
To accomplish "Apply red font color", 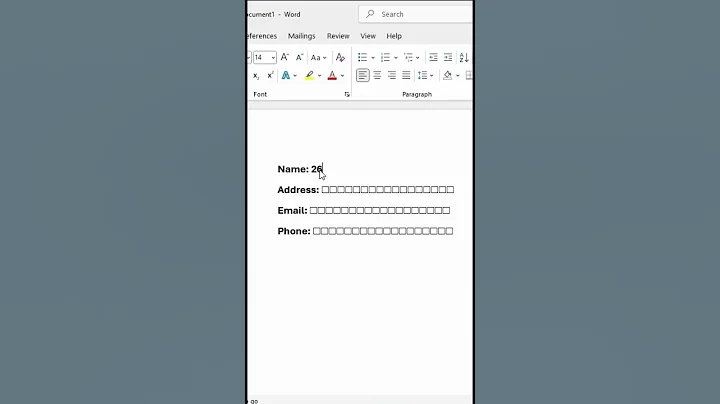I will click(332, 75).
